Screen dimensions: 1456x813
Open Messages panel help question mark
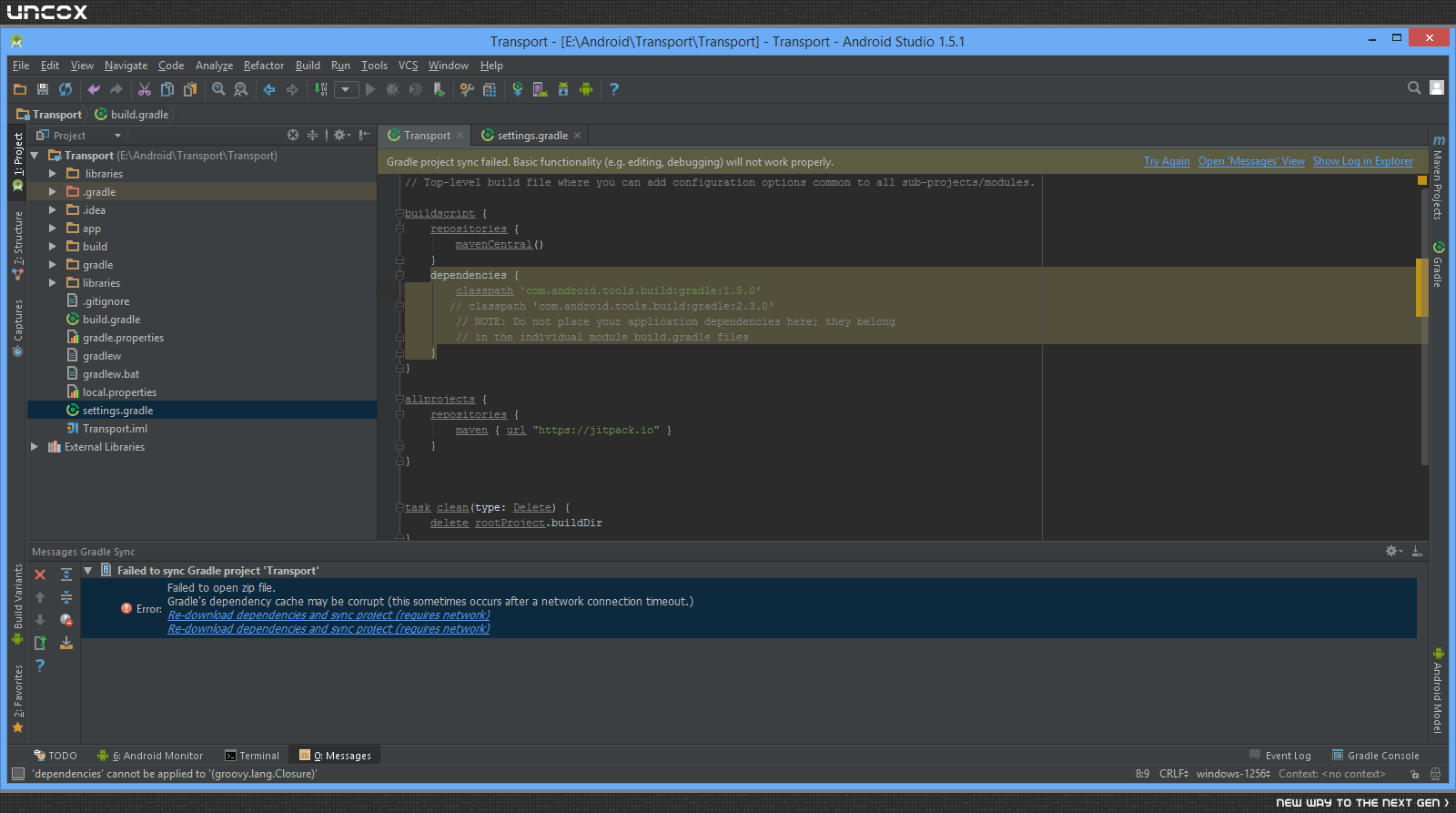point(40,666)
